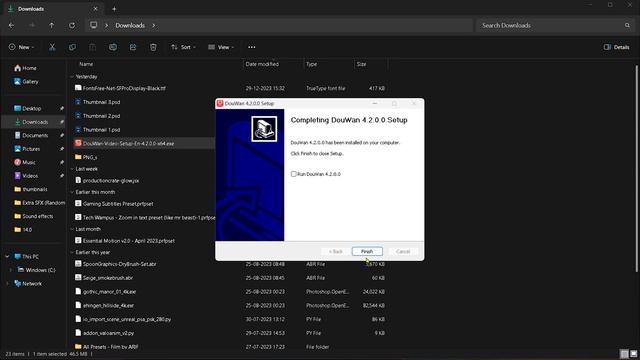Select gothic_manor_01_4k.exr file
Screen dimensions: 640x360
tap(109, 292)
